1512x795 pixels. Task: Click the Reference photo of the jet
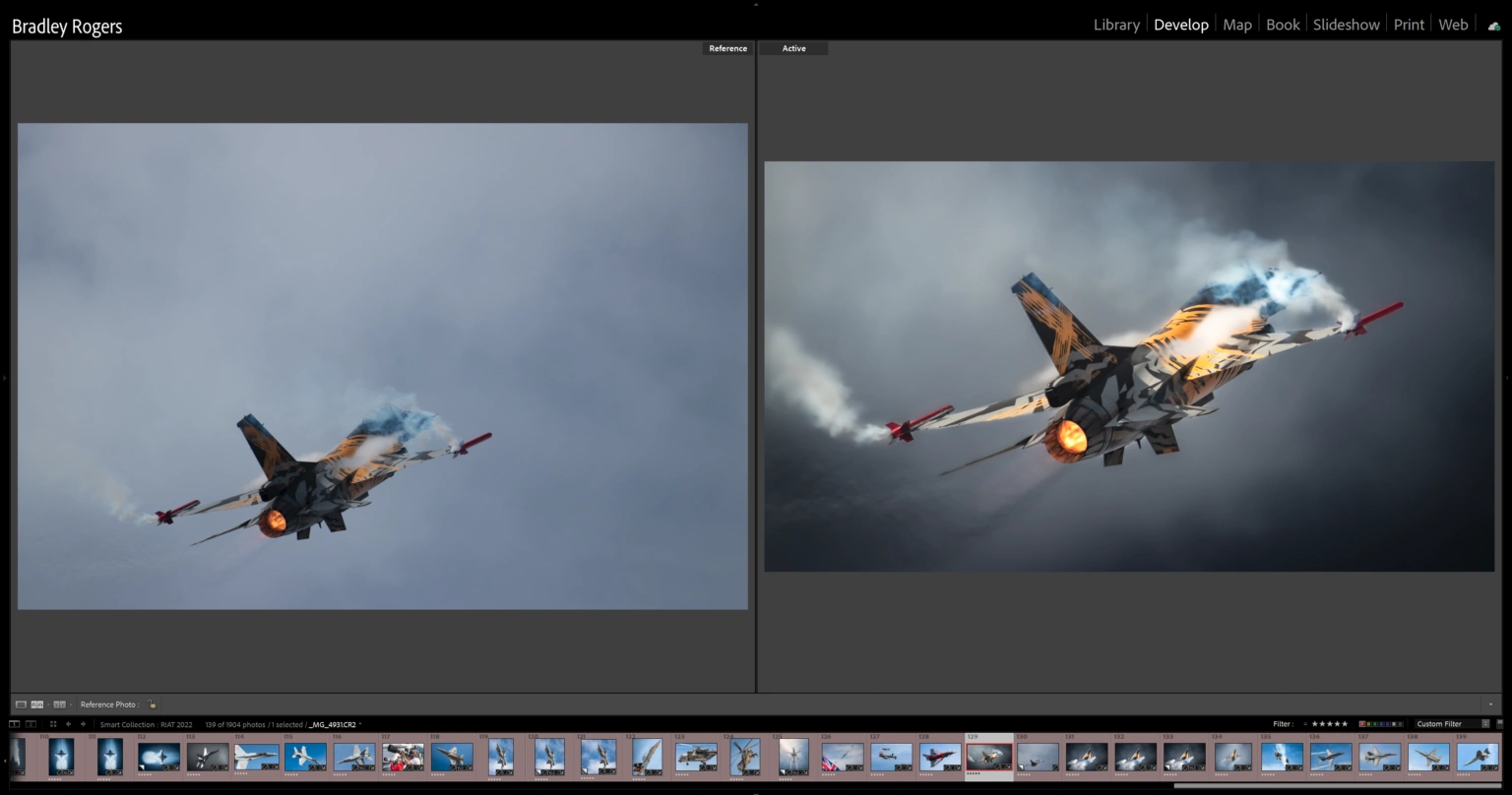(x=383, y=366)
